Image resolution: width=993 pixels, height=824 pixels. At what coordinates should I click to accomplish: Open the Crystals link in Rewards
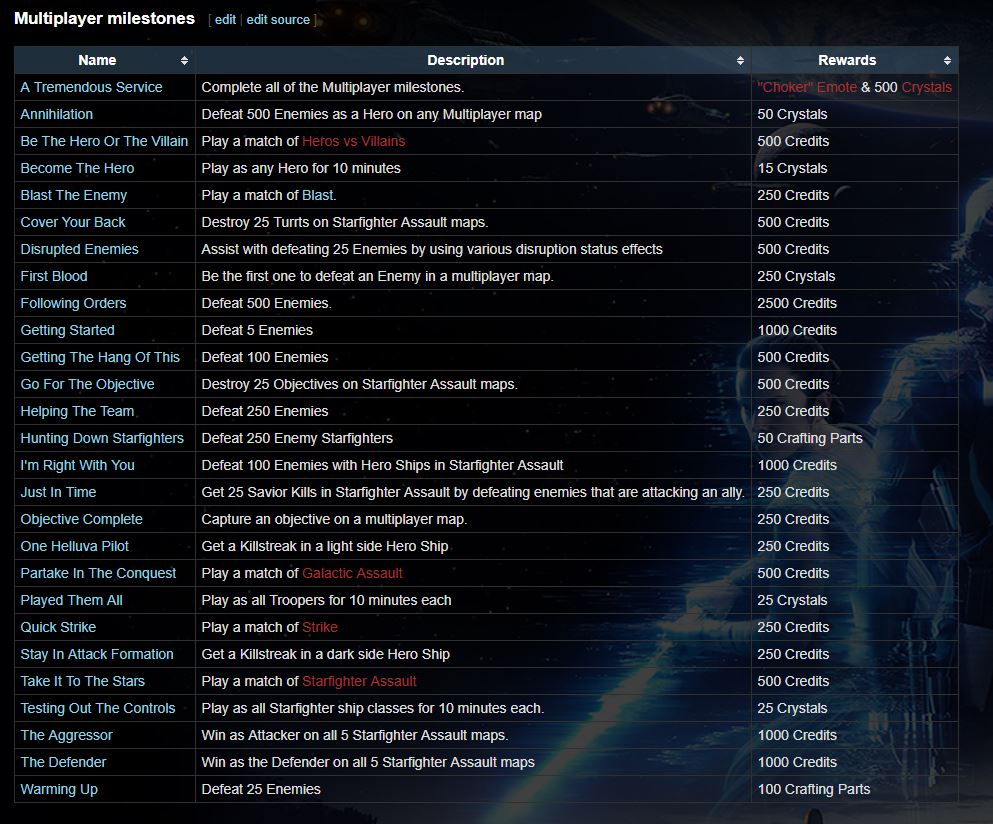(926, 87)
